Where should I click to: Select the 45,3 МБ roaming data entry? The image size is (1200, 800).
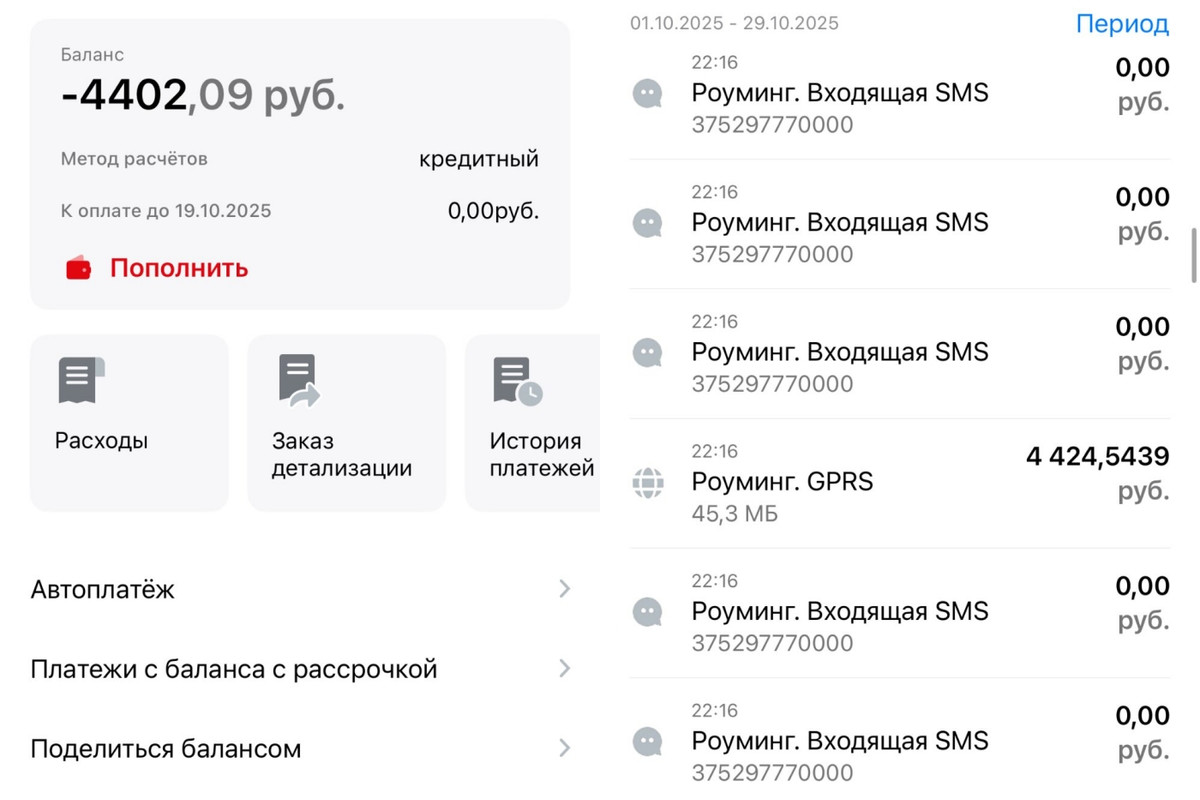tap(735, 515)
